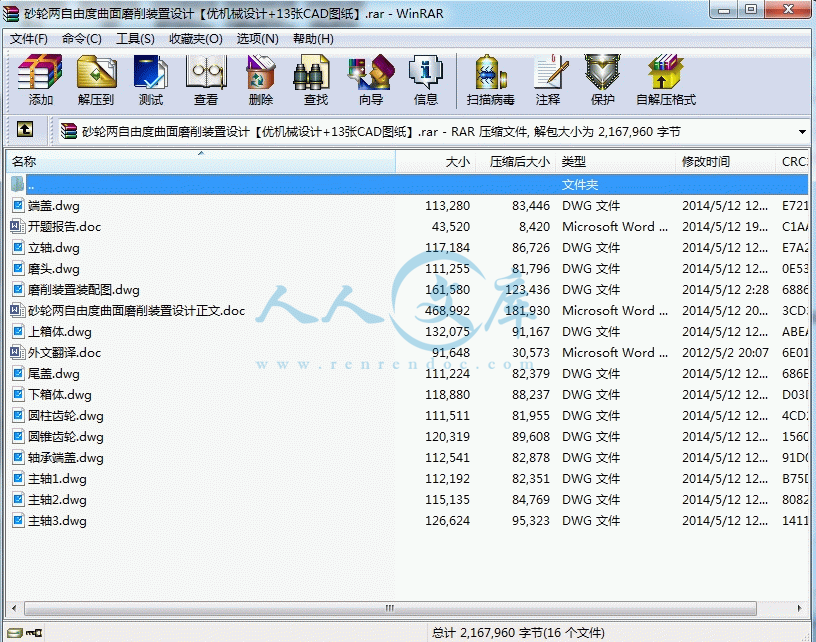Click the Word icon of 砂轮两自由度曲面磨削装置设计正文.doc

click(17, 311)
